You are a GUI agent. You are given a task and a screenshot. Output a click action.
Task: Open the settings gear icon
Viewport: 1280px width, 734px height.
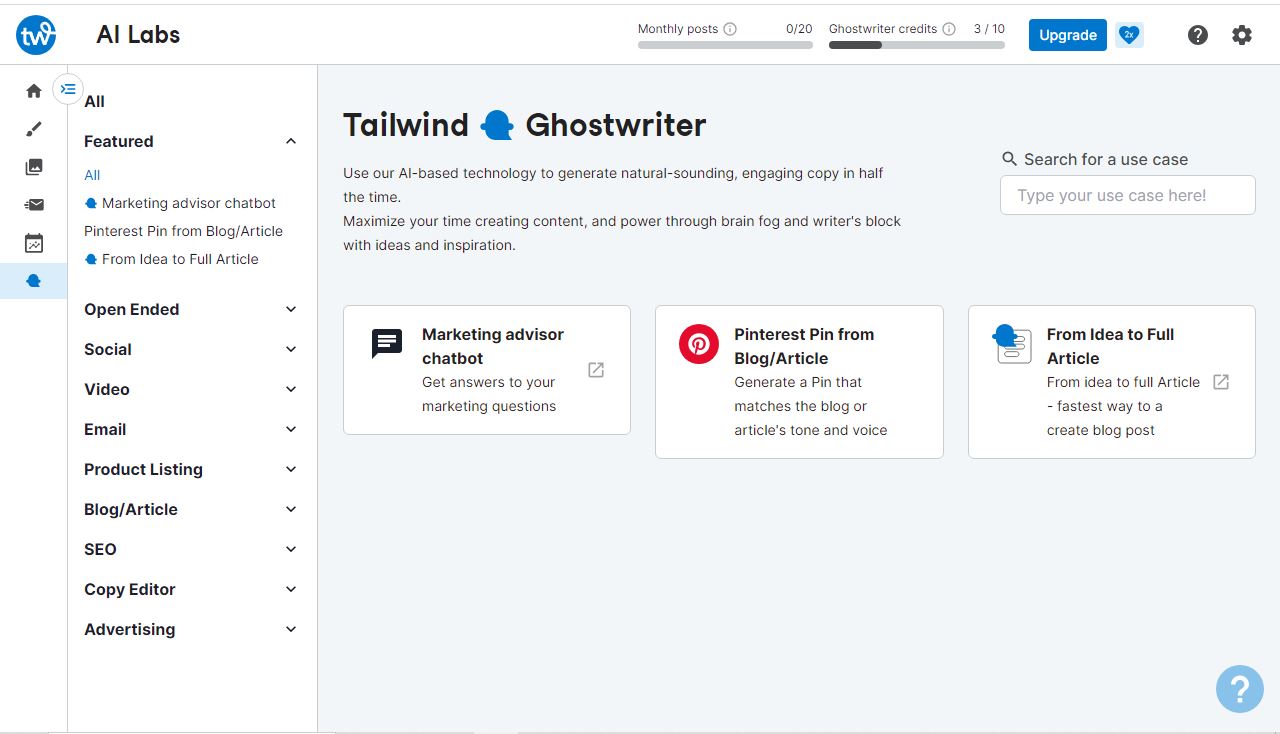click(1242, 35)
